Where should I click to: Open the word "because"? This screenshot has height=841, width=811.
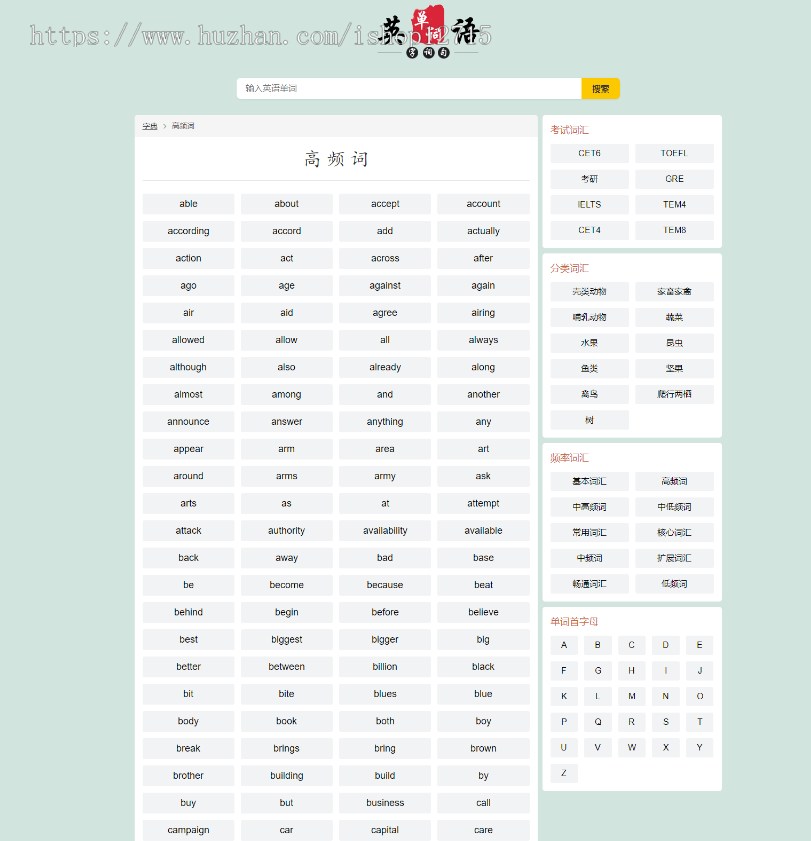click(385, 585)
